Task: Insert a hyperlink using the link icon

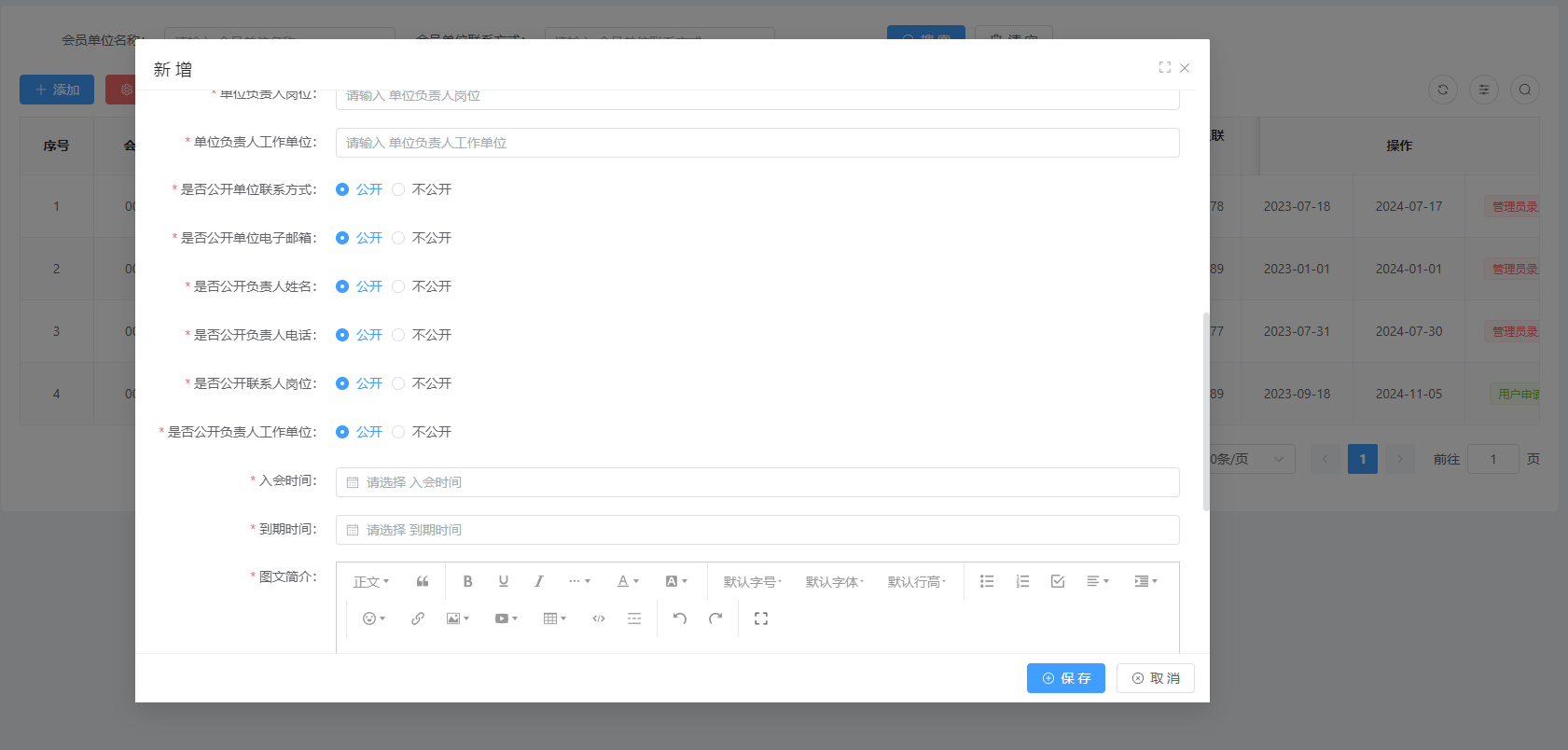Action: pyautogui.click(x=418, y=618)
